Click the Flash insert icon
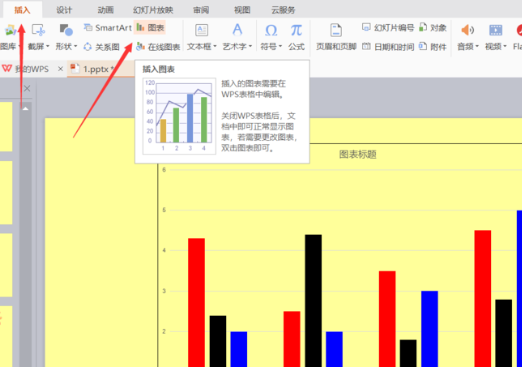 519,30
